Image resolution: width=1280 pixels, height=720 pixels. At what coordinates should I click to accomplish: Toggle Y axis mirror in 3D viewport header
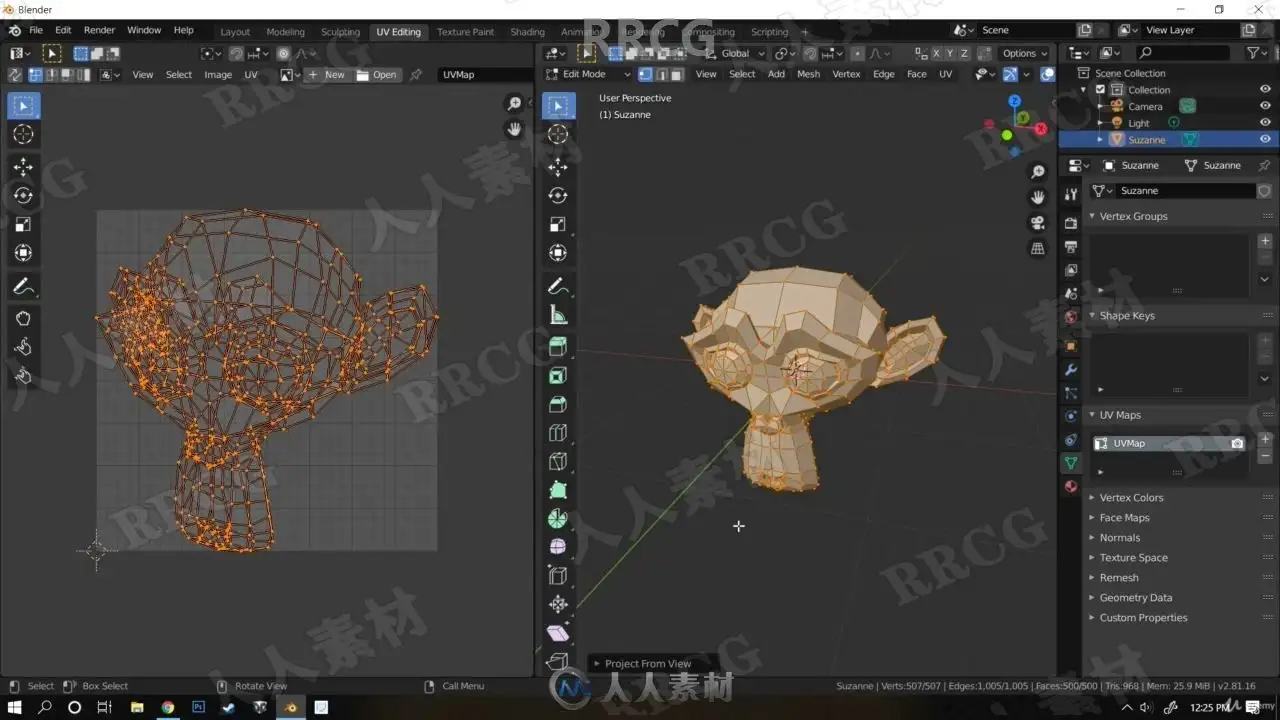[950, 53]
